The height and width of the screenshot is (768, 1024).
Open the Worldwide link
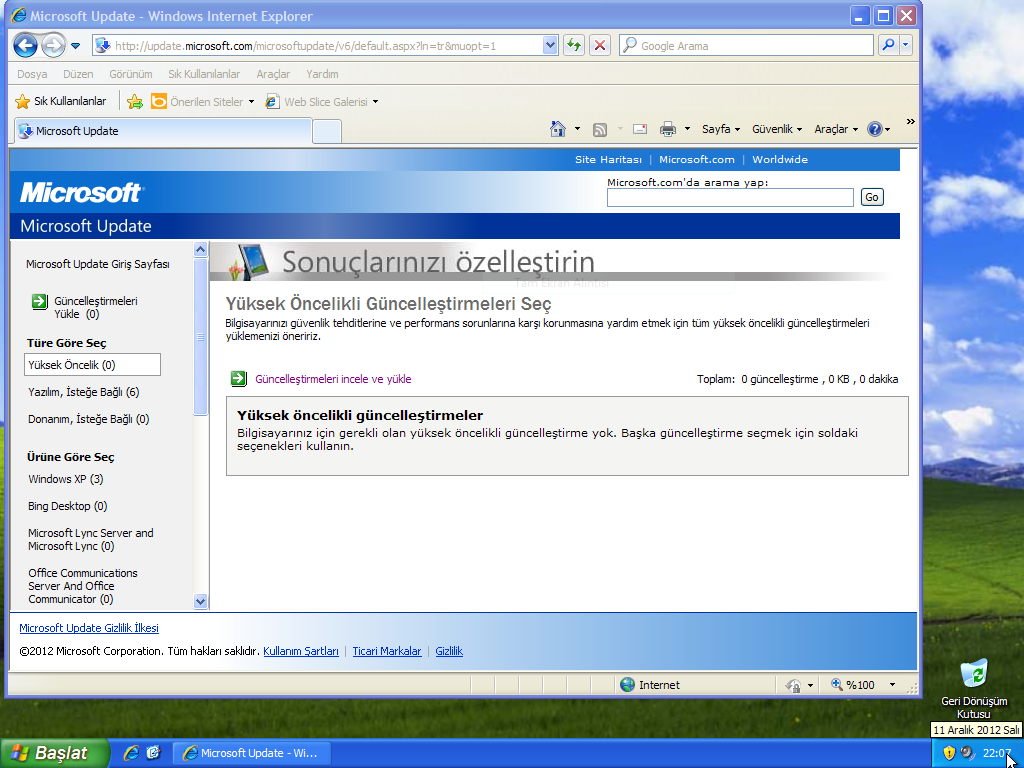pyautogui.click(x=780, y=159)
